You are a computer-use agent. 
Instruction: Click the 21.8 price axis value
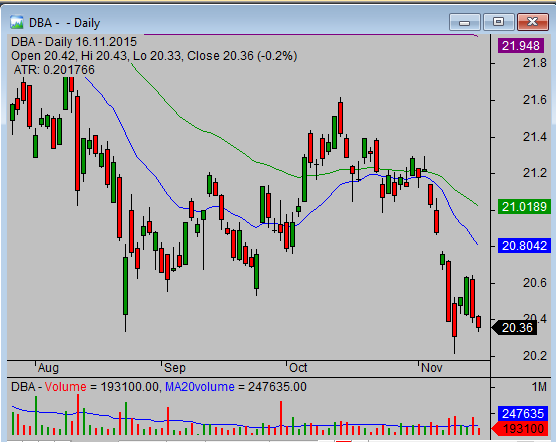click(535, 63)
